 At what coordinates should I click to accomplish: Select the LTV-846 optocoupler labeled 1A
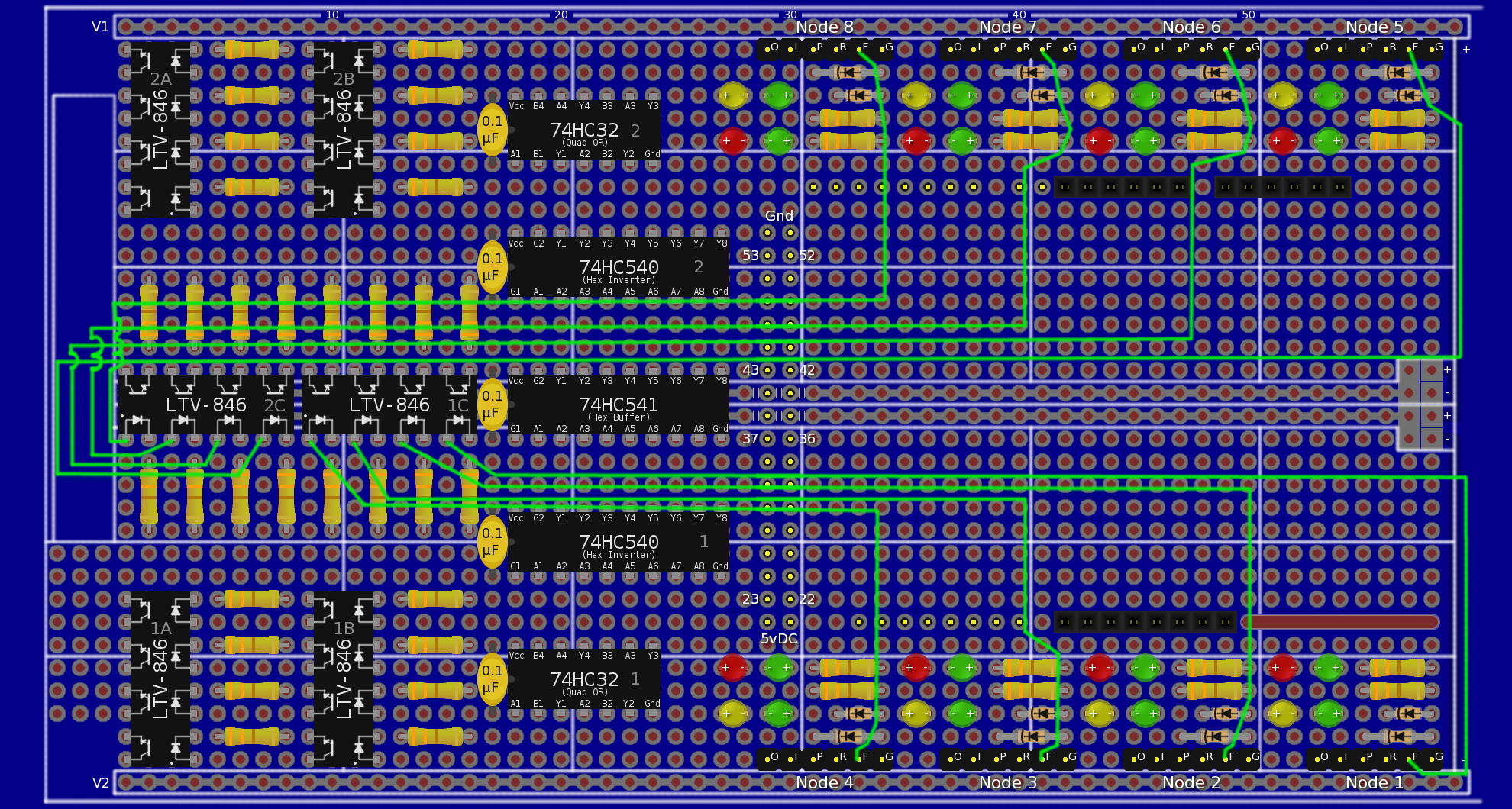[160, 679]
